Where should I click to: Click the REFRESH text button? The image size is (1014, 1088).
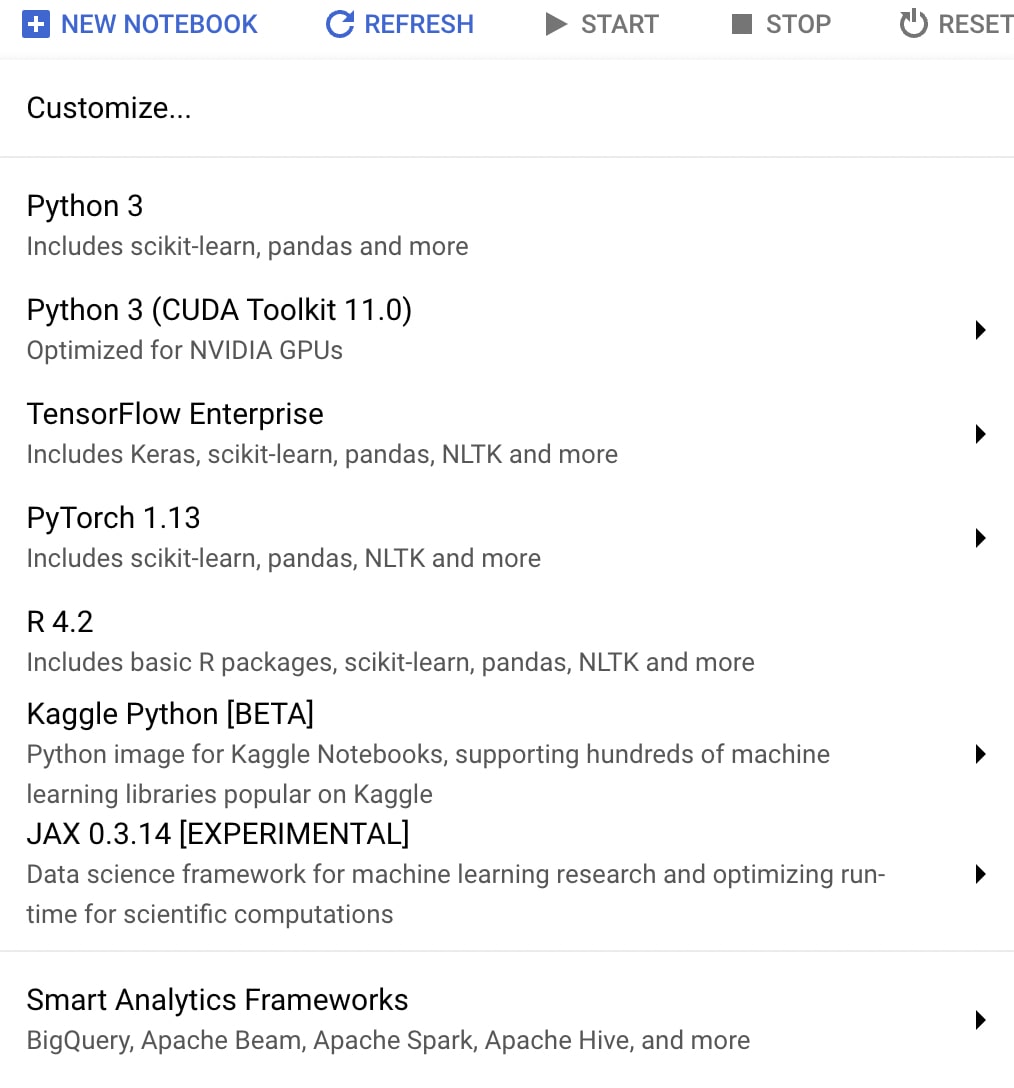click(419, 24)
